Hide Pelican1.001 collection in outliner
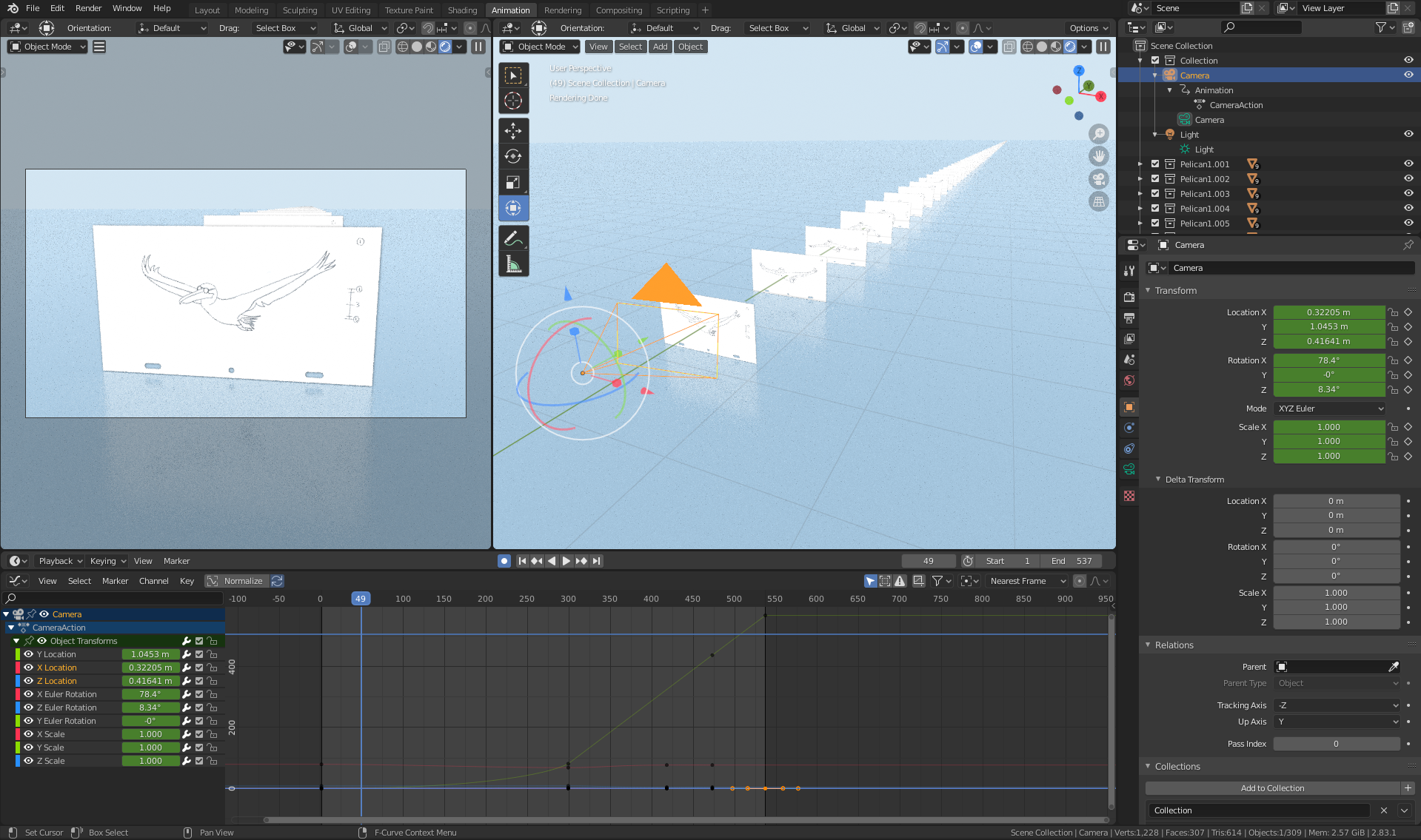 pos(1408,164)
